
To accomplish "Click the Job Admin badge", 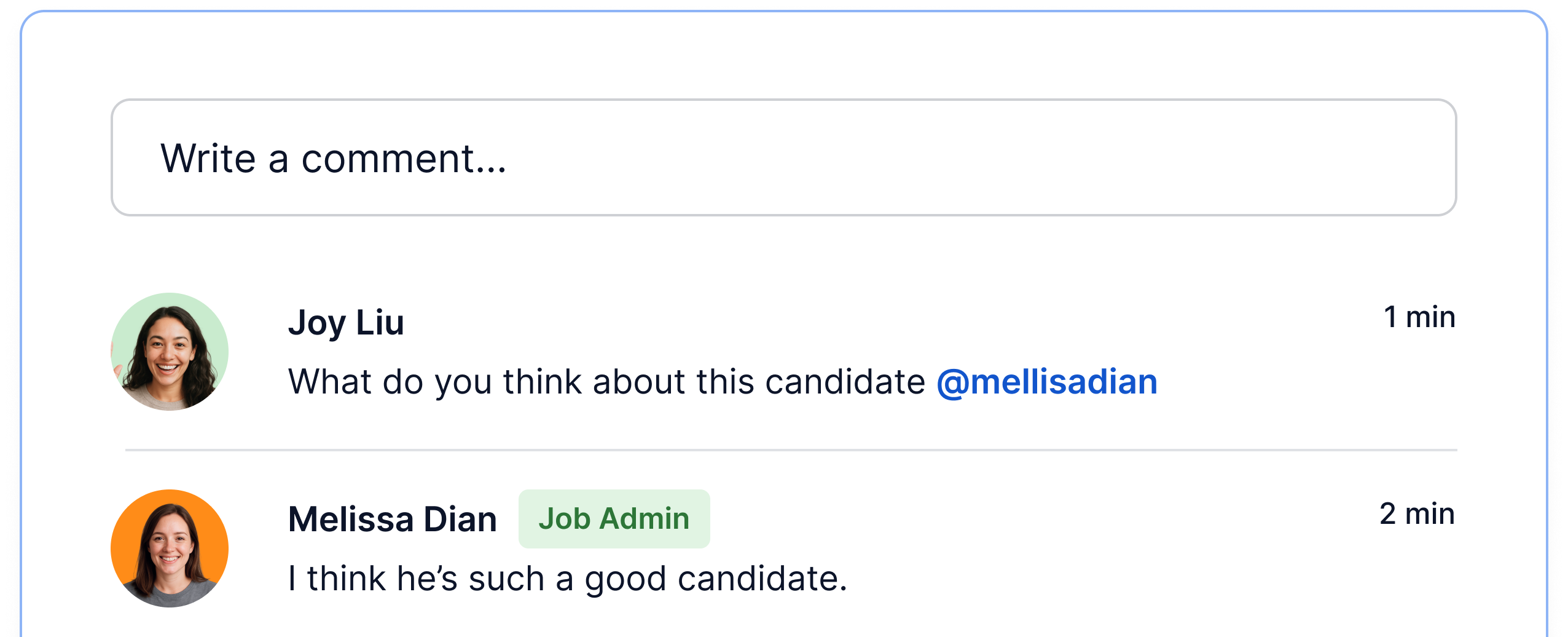I will [614, 518].
